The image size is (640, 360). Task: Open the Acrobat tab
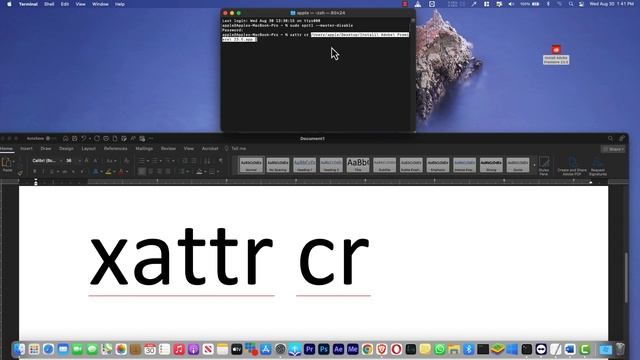210,149
